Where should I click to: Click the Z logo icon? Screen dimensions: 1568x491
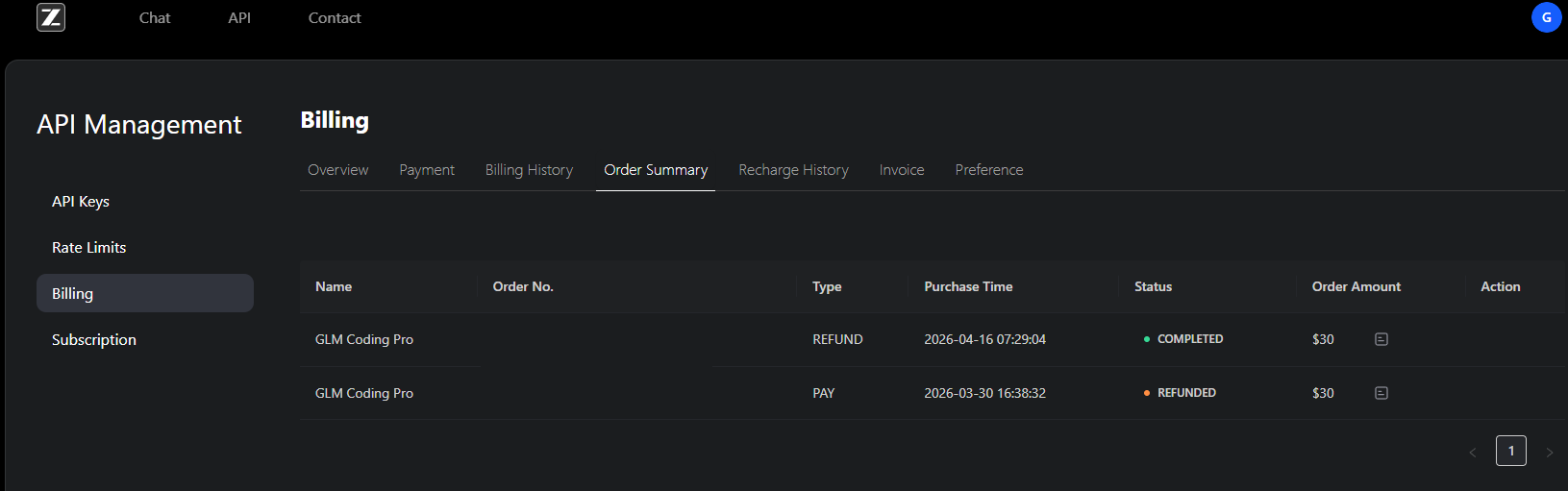click(51, 17)
